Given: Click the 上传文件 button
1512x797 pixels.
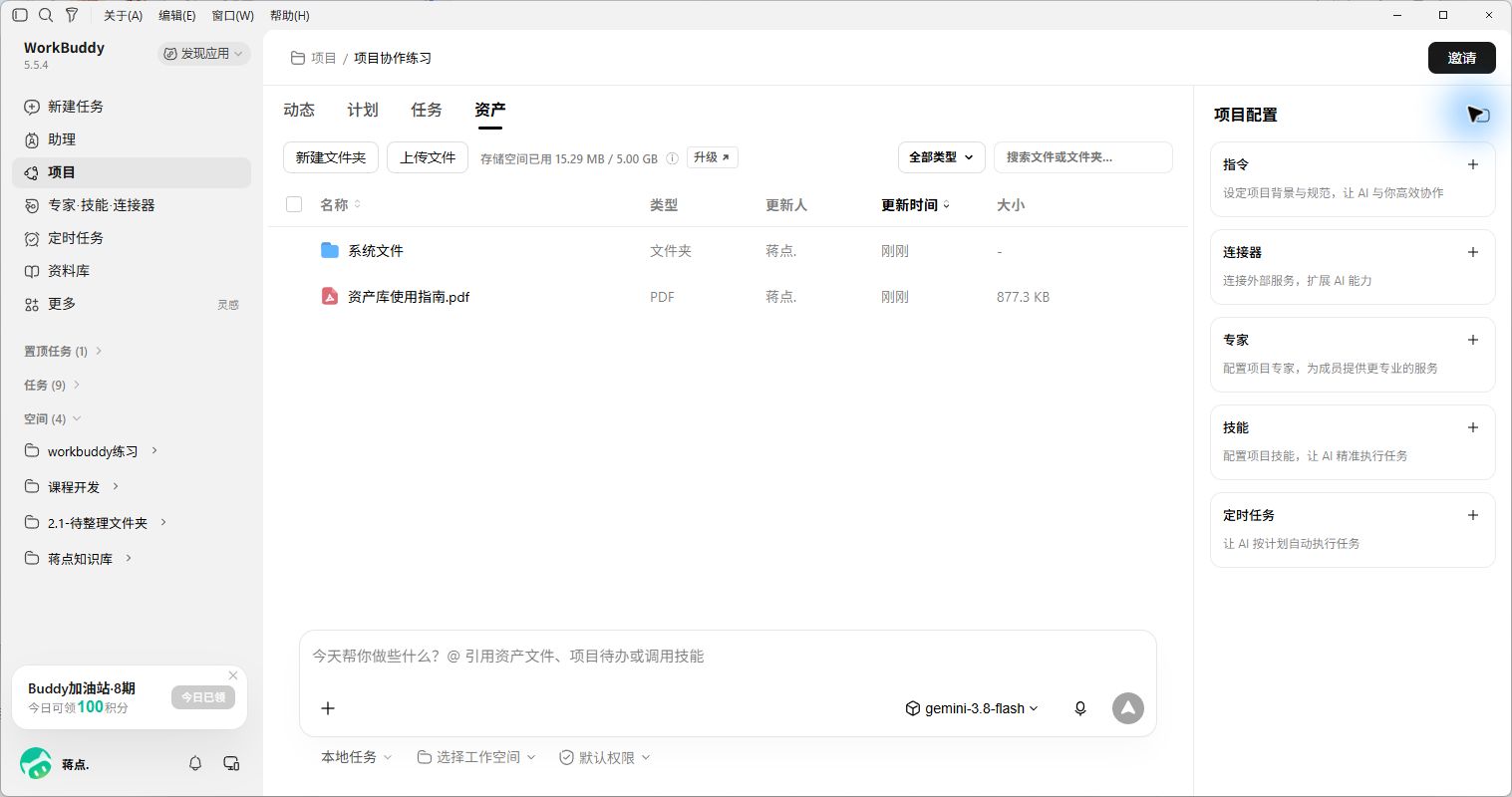Looking at the screenshot, I should point(428,157).
